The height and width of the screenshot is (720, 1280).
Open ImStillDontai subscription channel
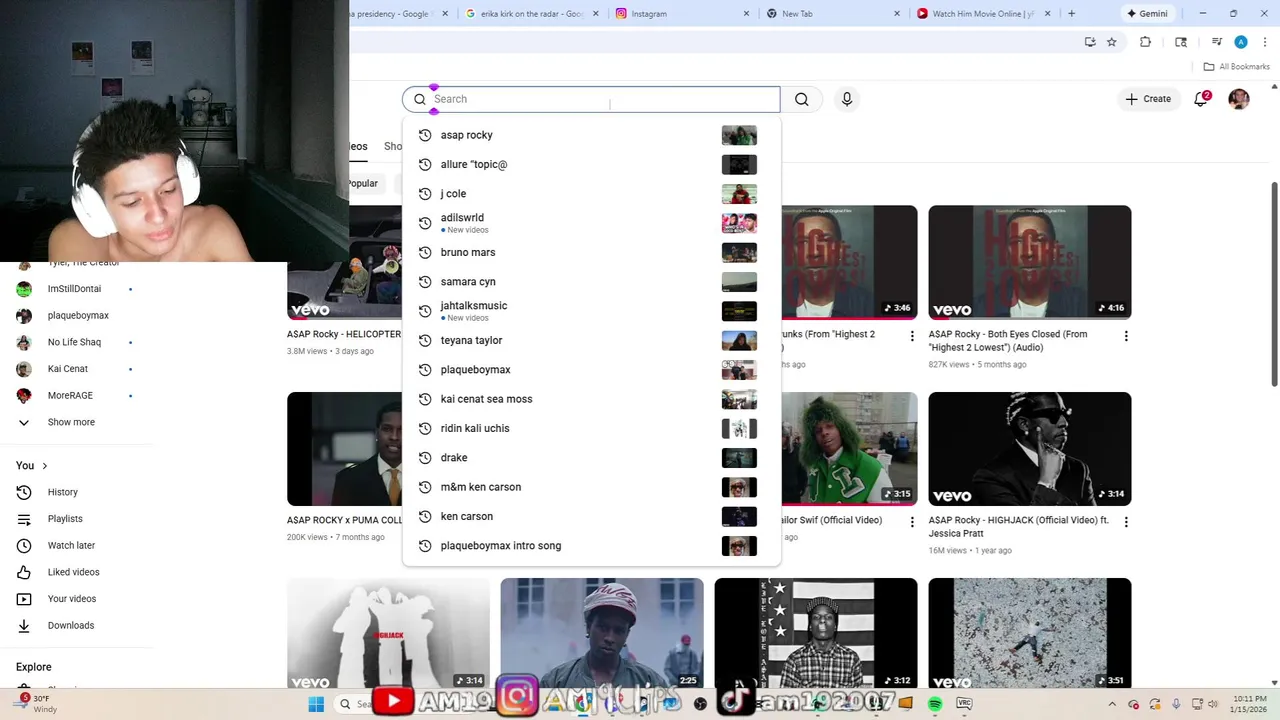pyautogui.click(x=76, y=289)
